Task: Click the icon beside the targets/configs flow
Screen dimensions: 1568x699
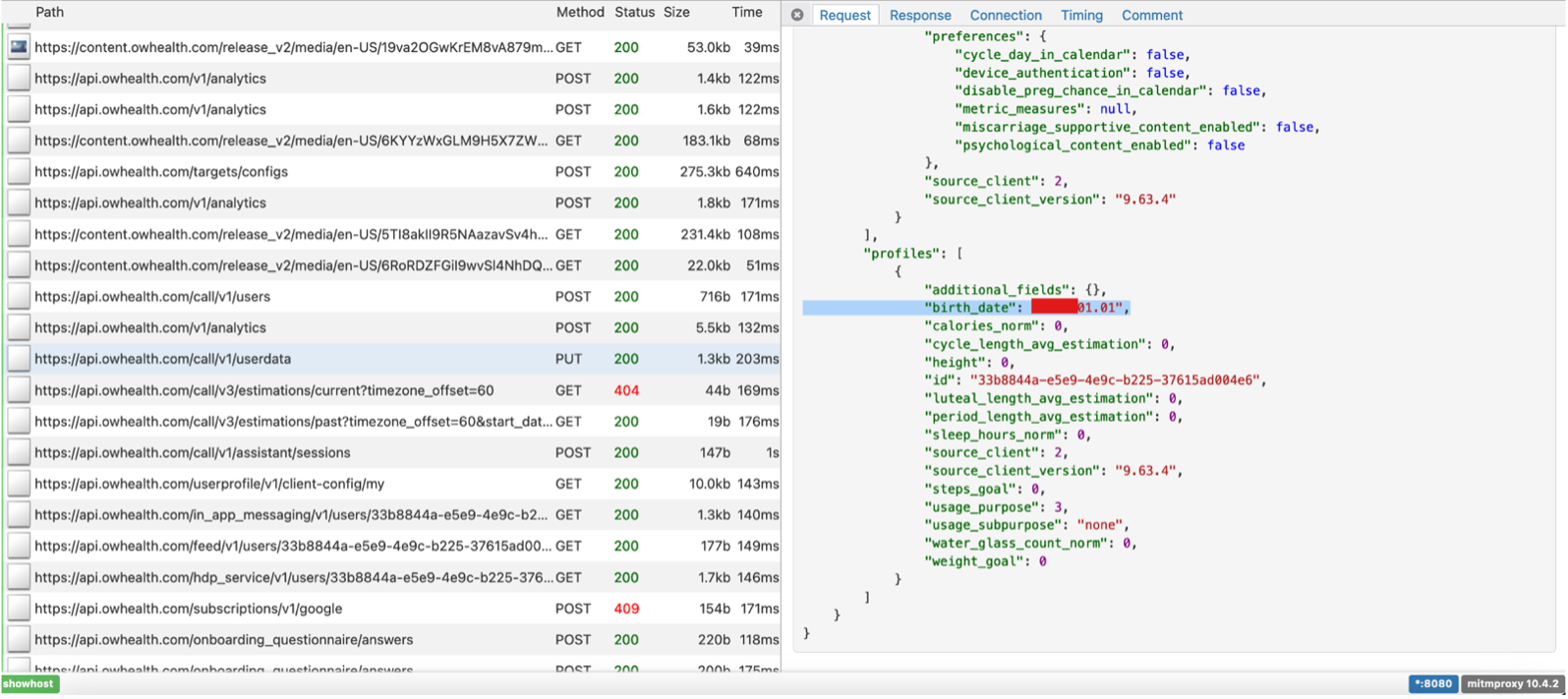Action: pyautogui.click(x=19, y=172)
